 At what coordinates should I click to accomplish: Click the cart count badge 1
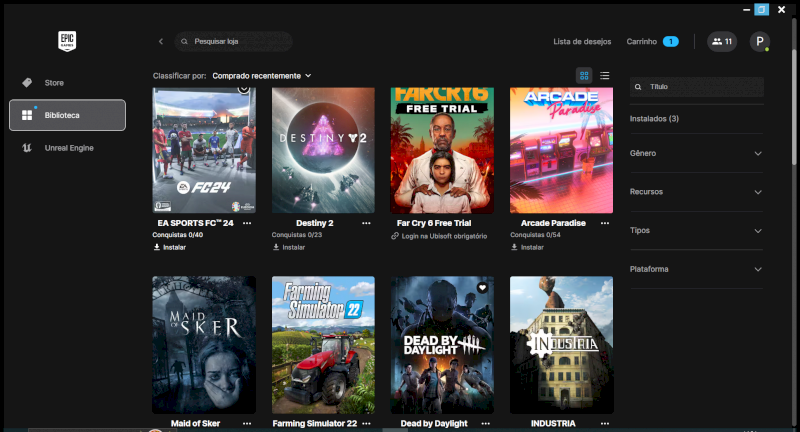click(x=670, y=41)
